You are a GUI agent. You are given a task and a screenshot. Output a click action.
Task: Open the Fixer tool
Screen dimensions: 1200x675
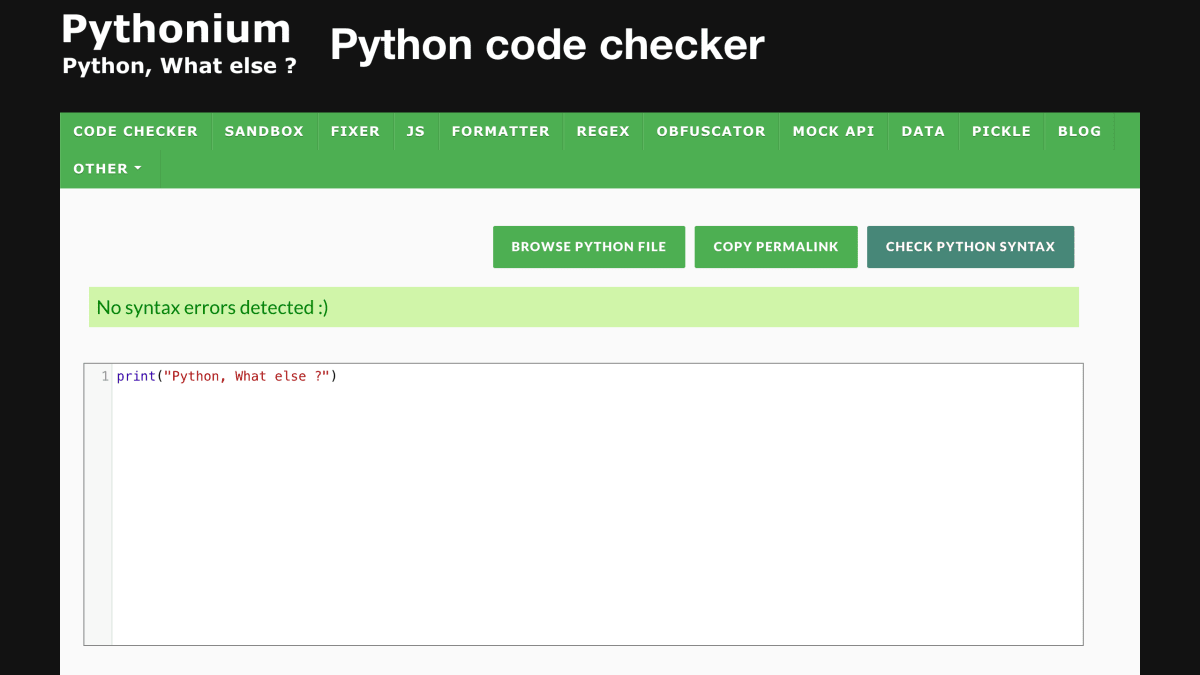355,131
